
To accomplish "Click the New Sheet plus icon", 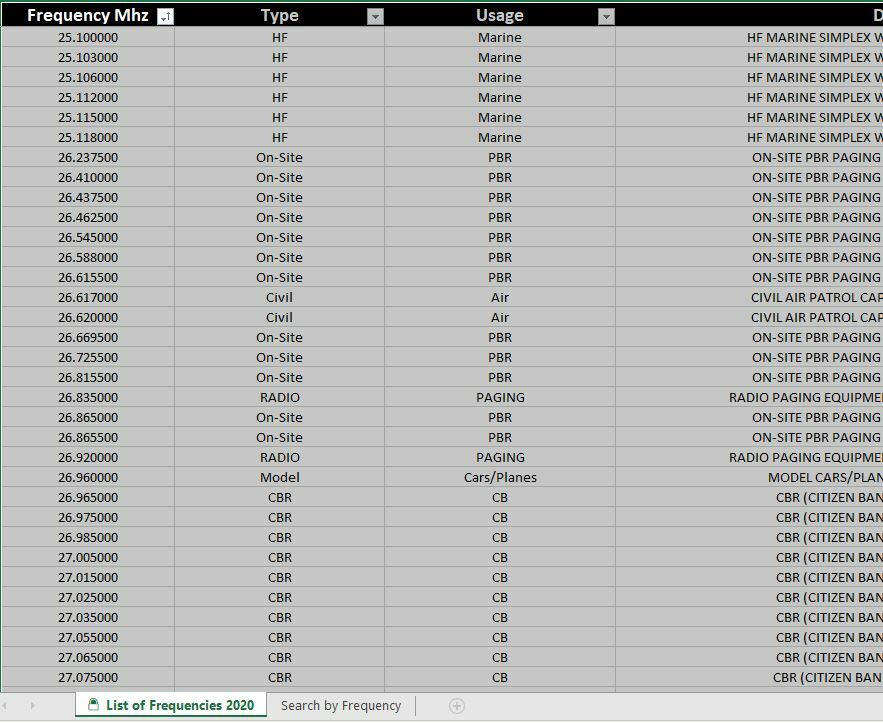I will coord(455,705).
